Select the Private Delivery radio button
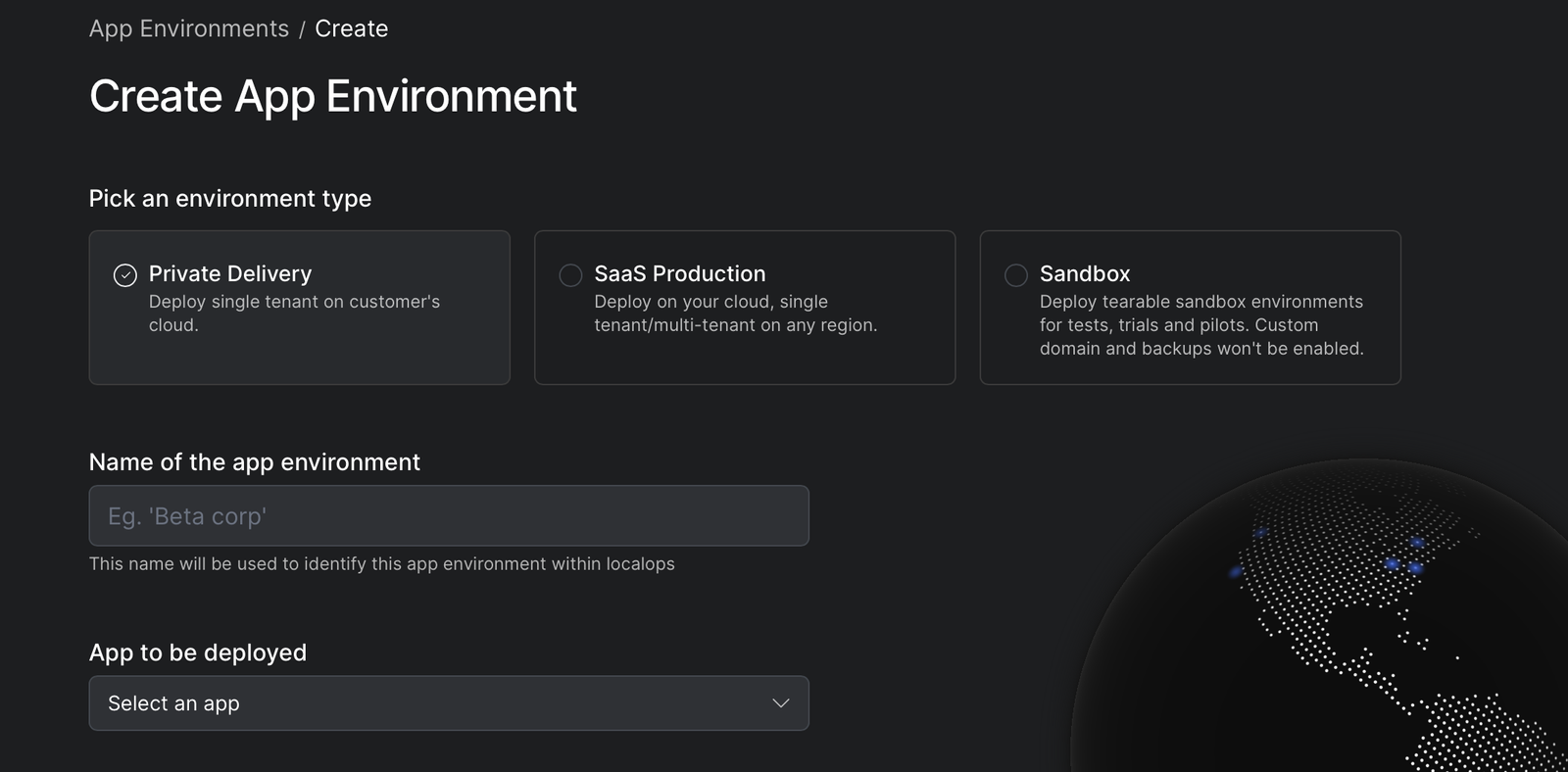 point(125,275)
